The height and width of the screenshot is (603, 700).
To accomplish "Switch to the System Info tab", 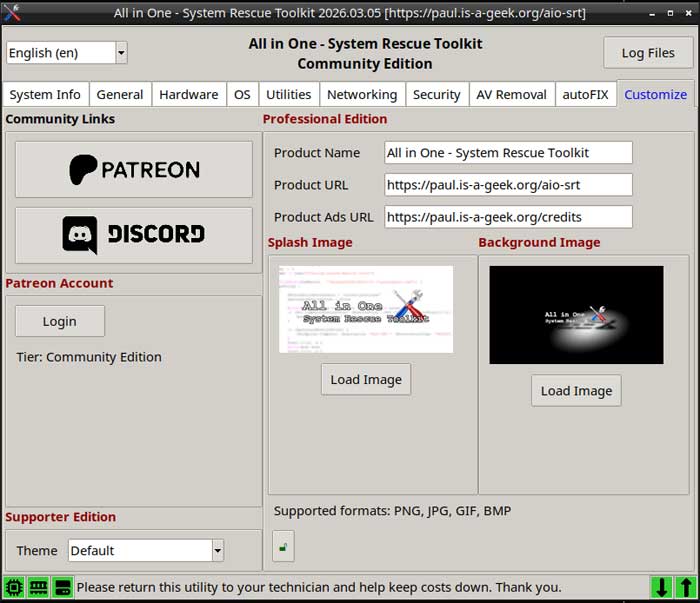I will [45, 94].
